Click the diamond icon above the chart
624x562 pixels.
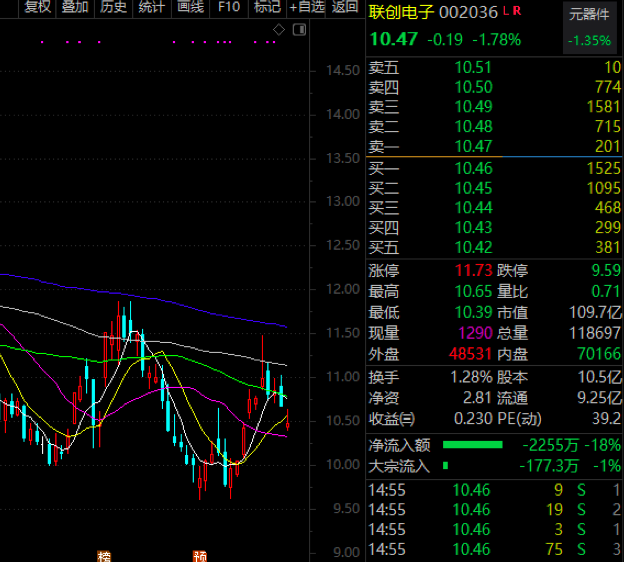(x=279, y=30)
